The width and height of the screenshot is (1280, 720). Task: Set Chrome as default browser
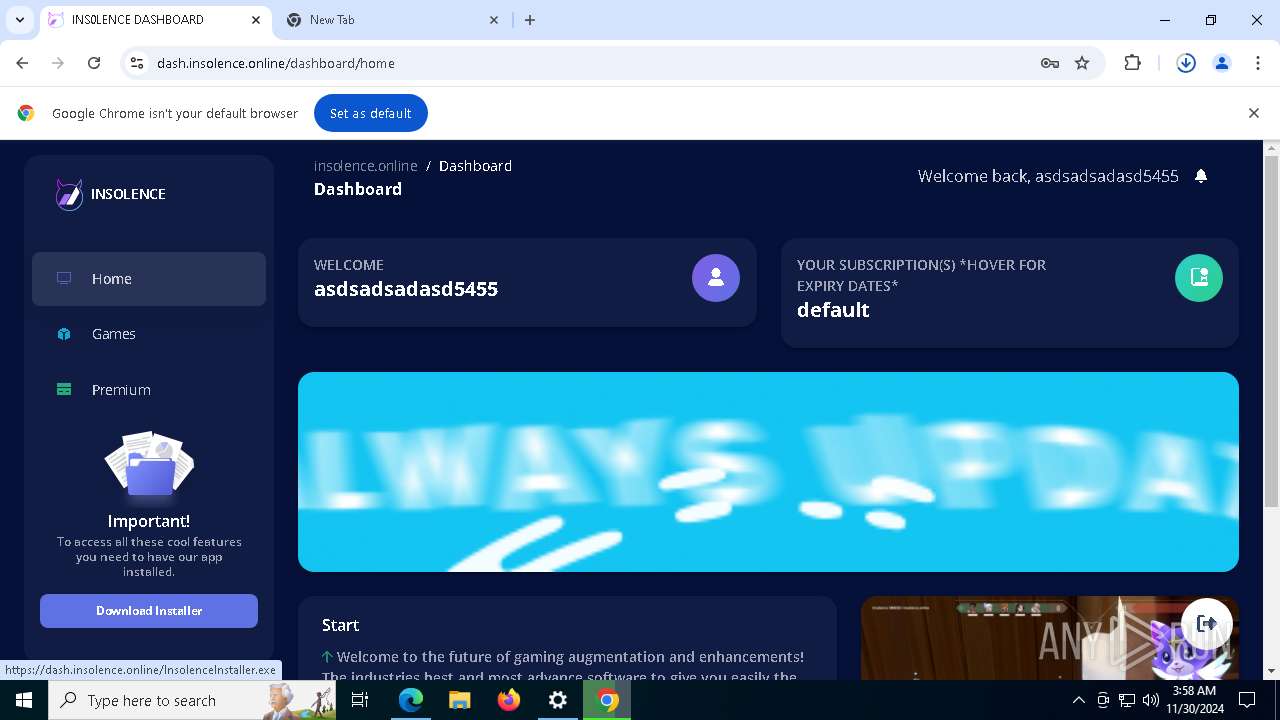[371, 113]
